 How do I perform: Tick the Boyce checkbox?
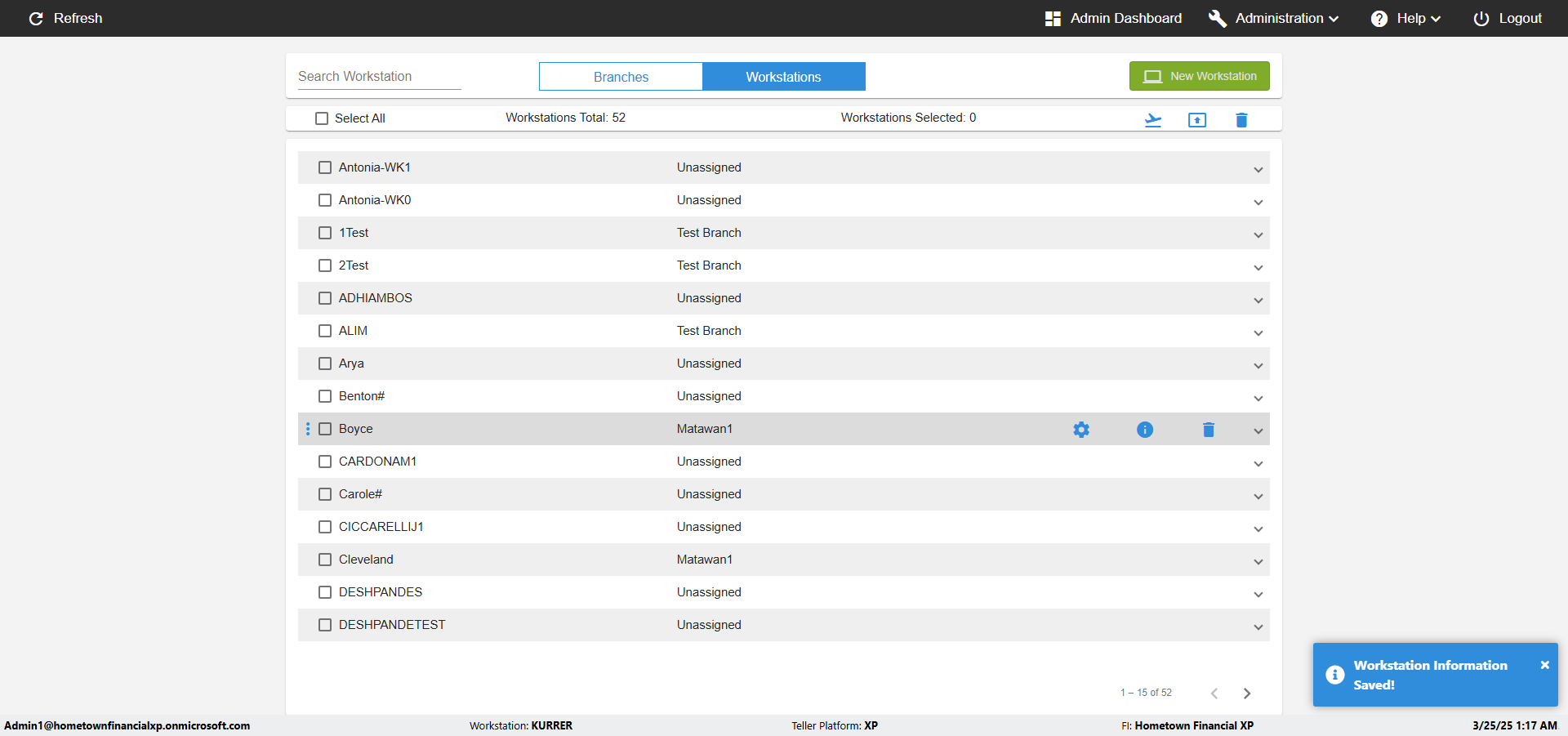[x=325, y=429]
